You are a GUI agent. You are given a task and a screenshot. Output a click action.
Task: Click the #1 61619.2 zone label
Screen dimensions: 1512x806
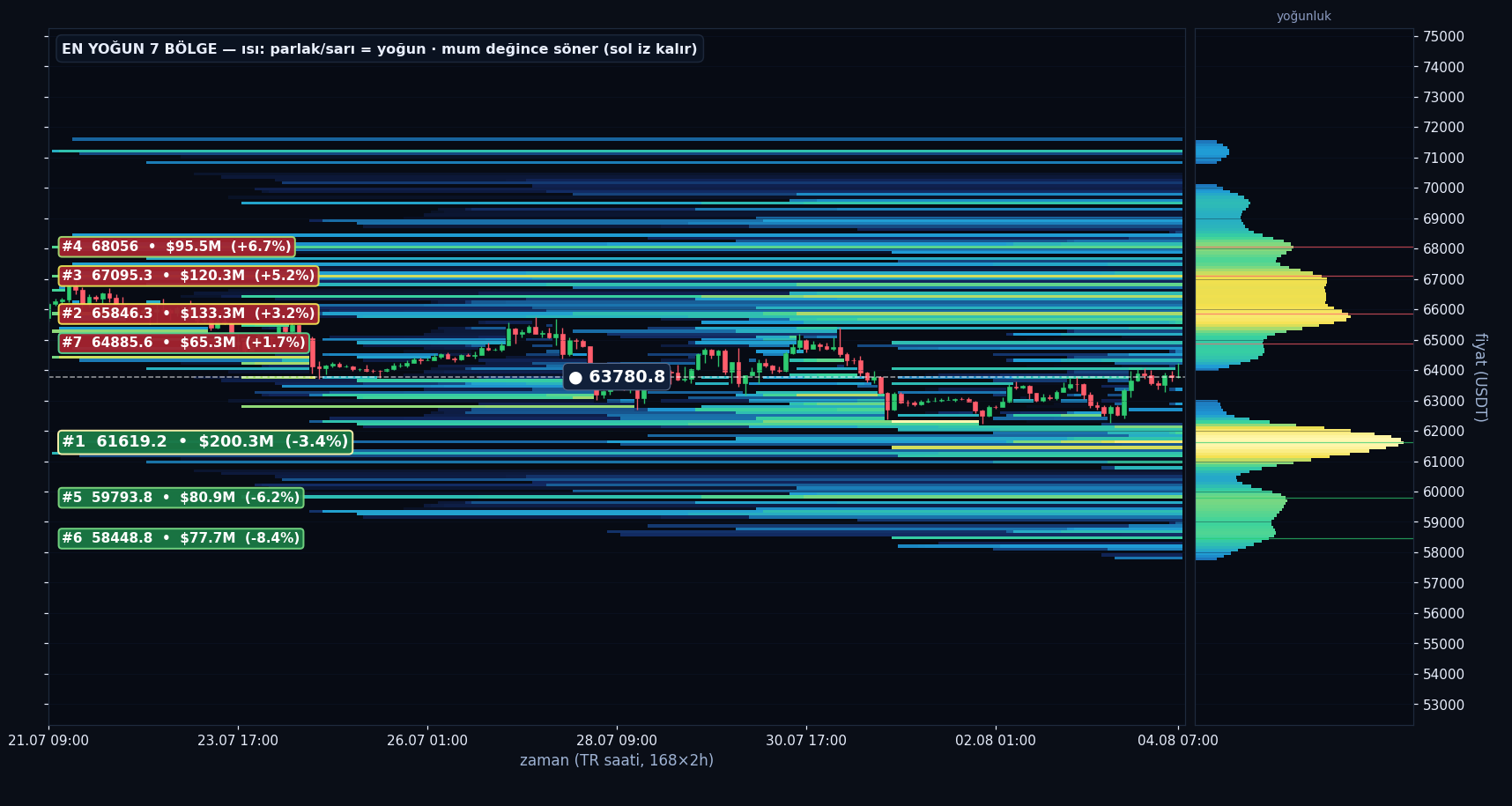205,442
